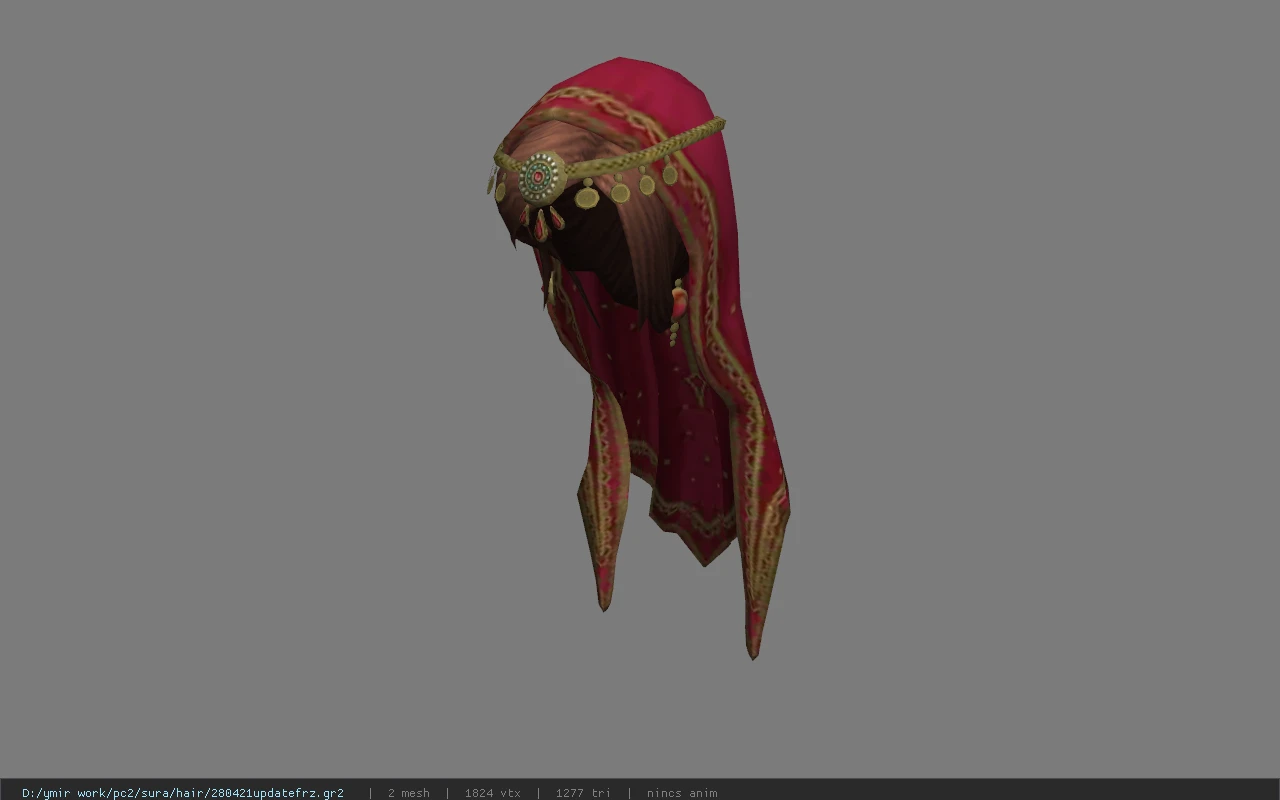Click the "2 mesh" status entry
The width and height of the screenshot is (1280, 800).
tap(409, 793)
